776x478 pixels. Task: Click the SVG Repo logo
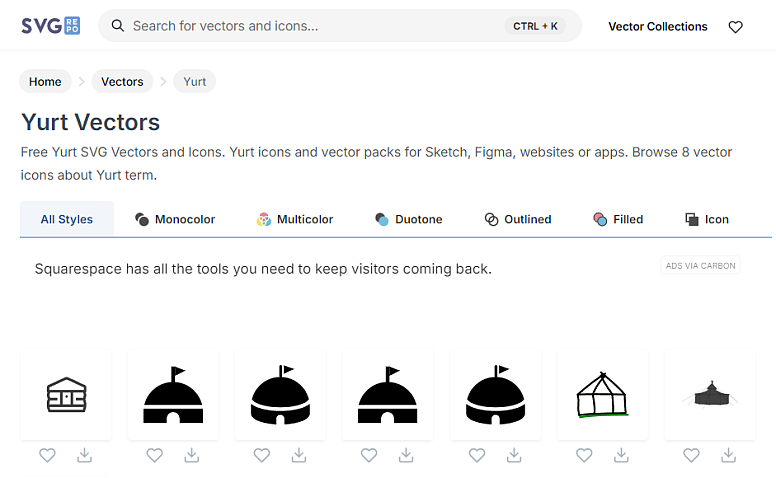[50, 26]
